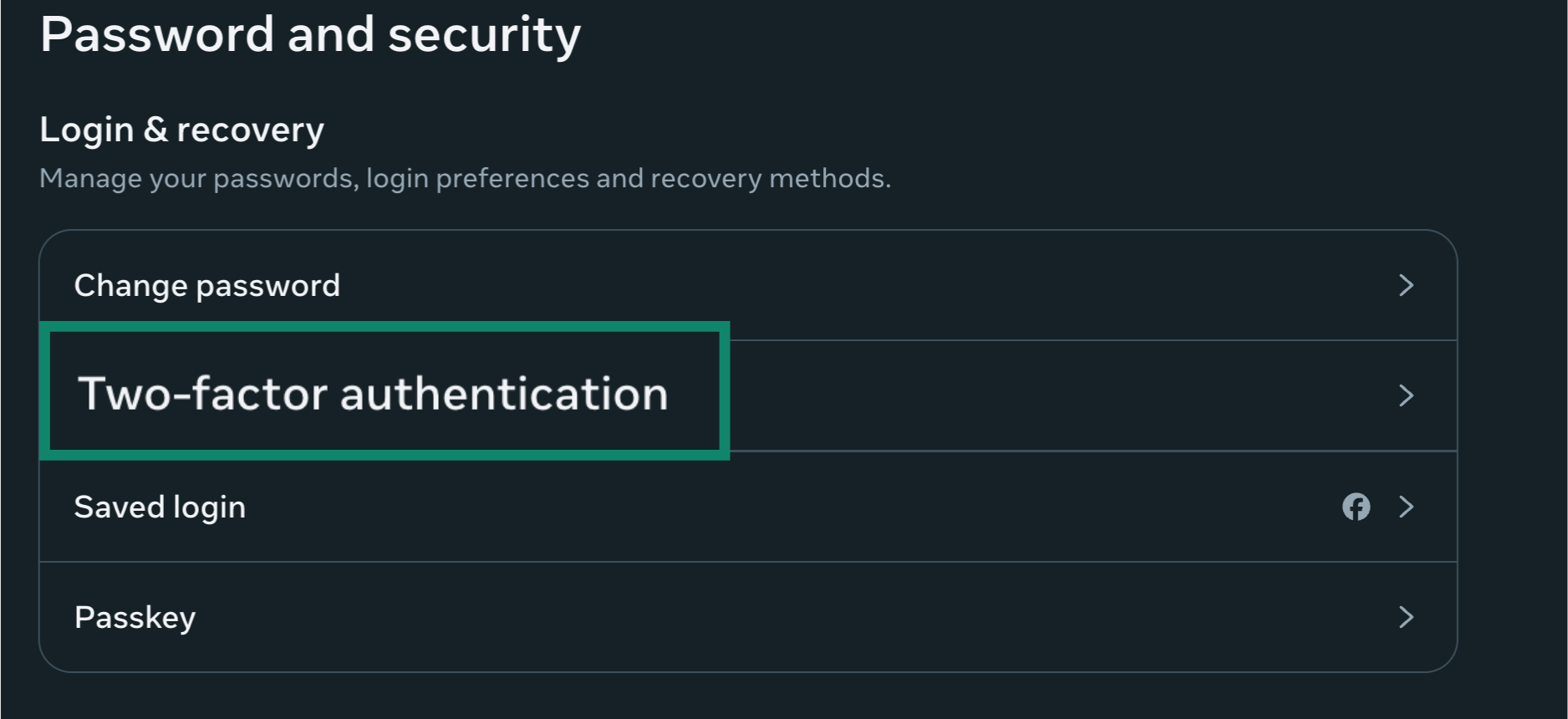Screen dimensions: 1568x719
Task: Click blank space in the Change password row
Action: coord(836,285)
